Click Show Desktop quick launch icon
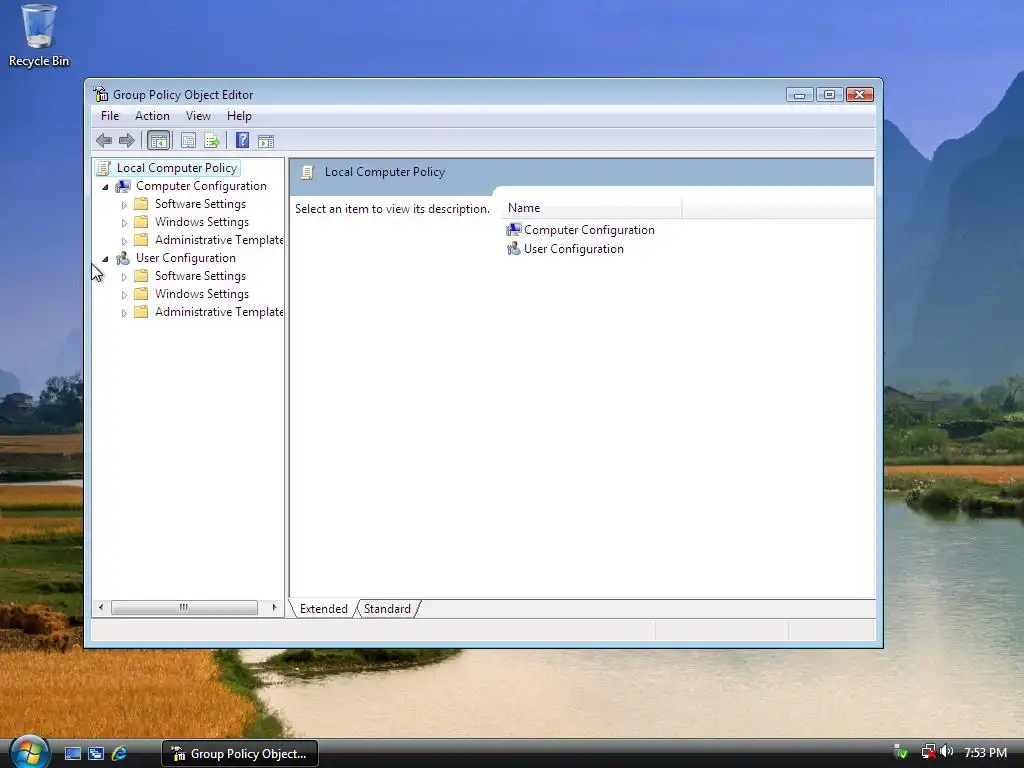1024x768 pixels. [73, 754]
